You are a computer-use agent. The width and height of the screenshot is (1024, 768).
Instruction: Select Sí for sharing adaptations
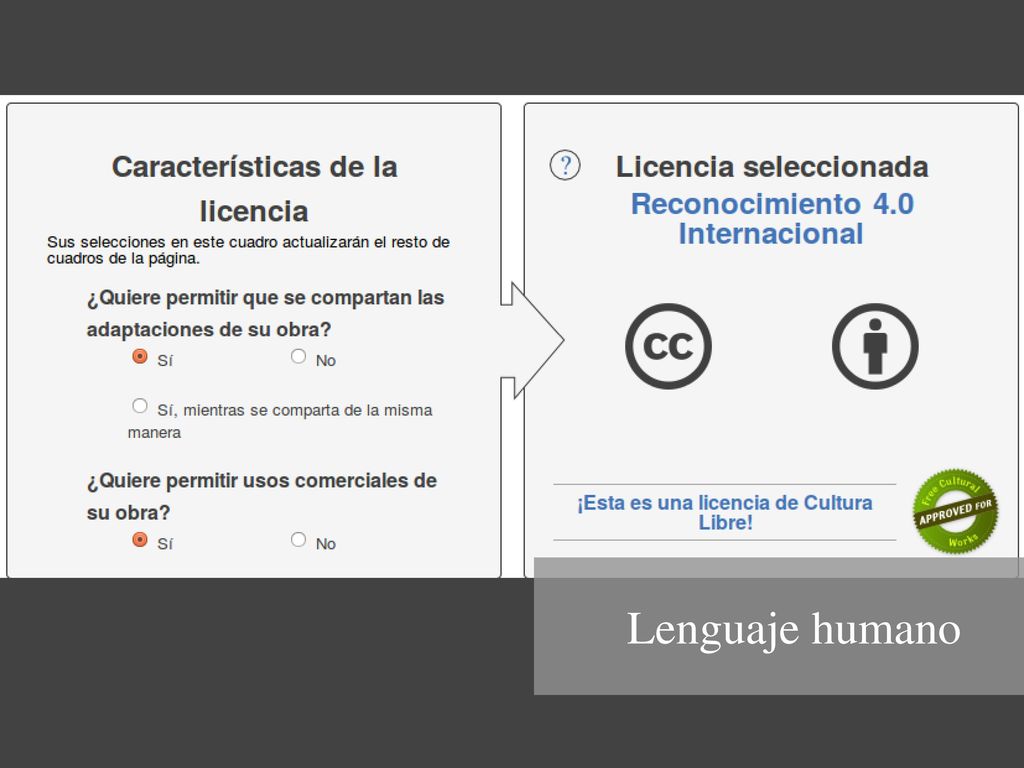(x=140, y=357)
